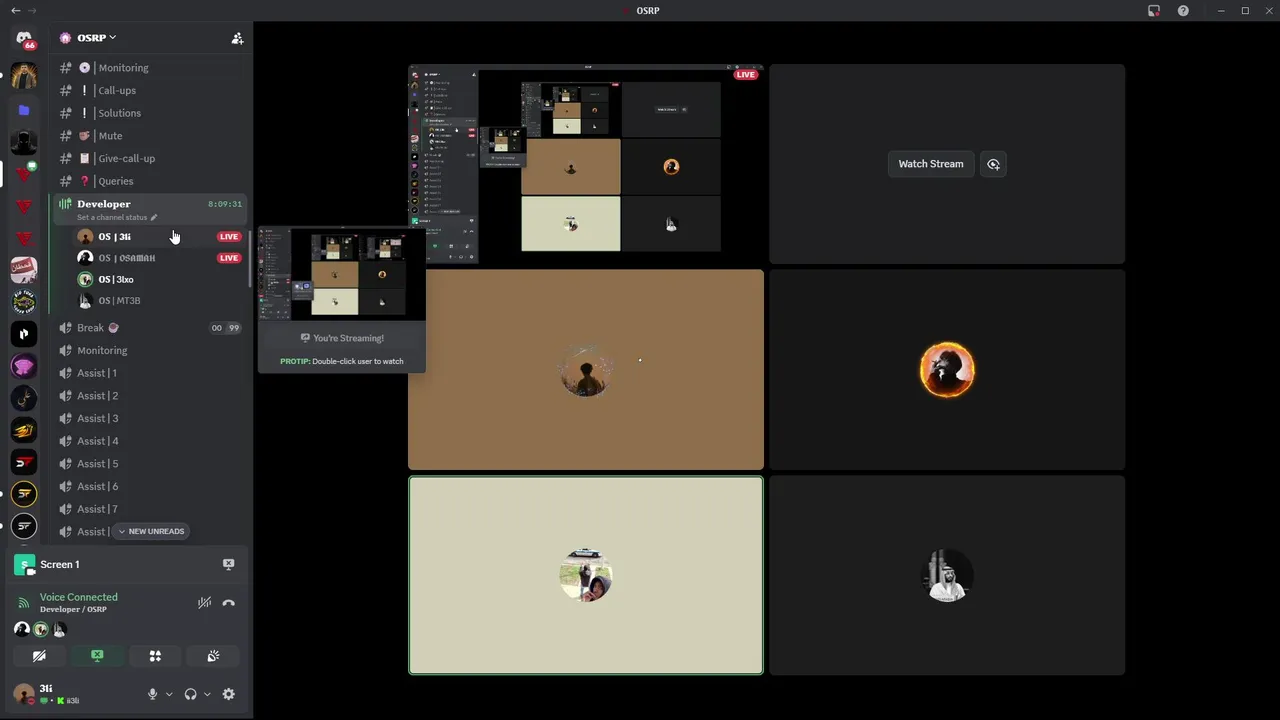The width and height of the screenshot is (1280, 720).
Task: Open the Give-call-up text channel
Action: 150,158
